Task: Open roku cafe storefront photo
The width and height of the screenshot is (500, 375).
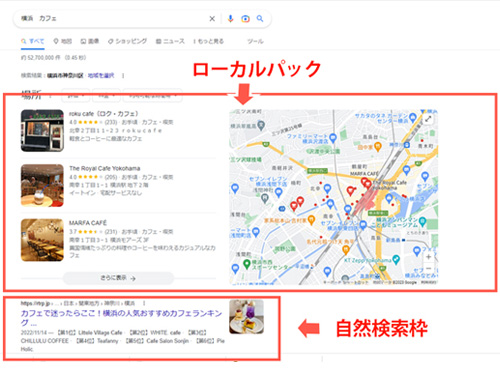Action: pos(42,131)
